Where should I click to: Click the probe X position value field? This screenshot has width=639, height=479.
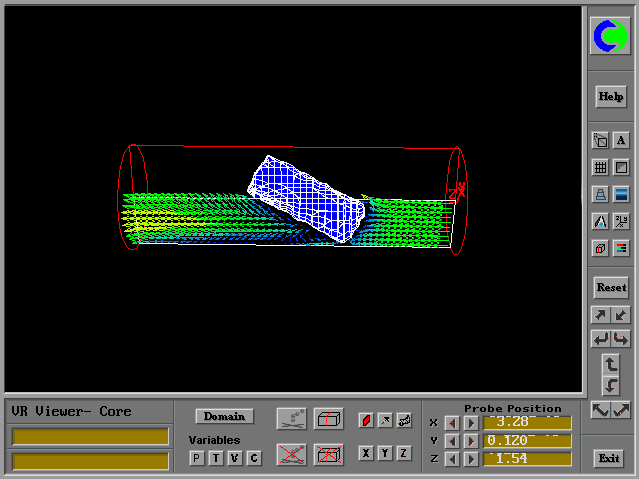(527, 423)
